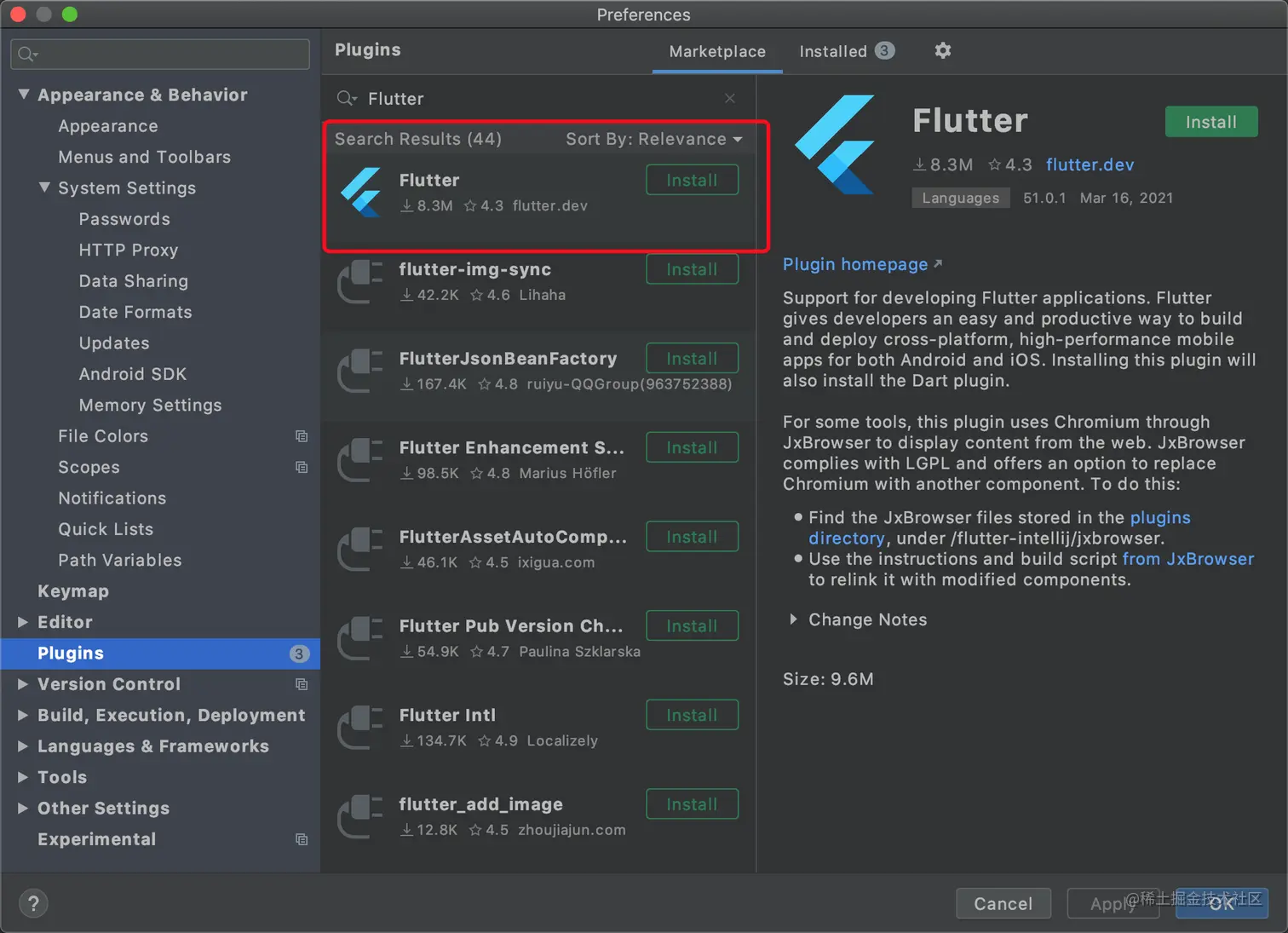1288x933 pixels.
Task: Open Menus and Toolbars settings
Action: coord(145,157)
